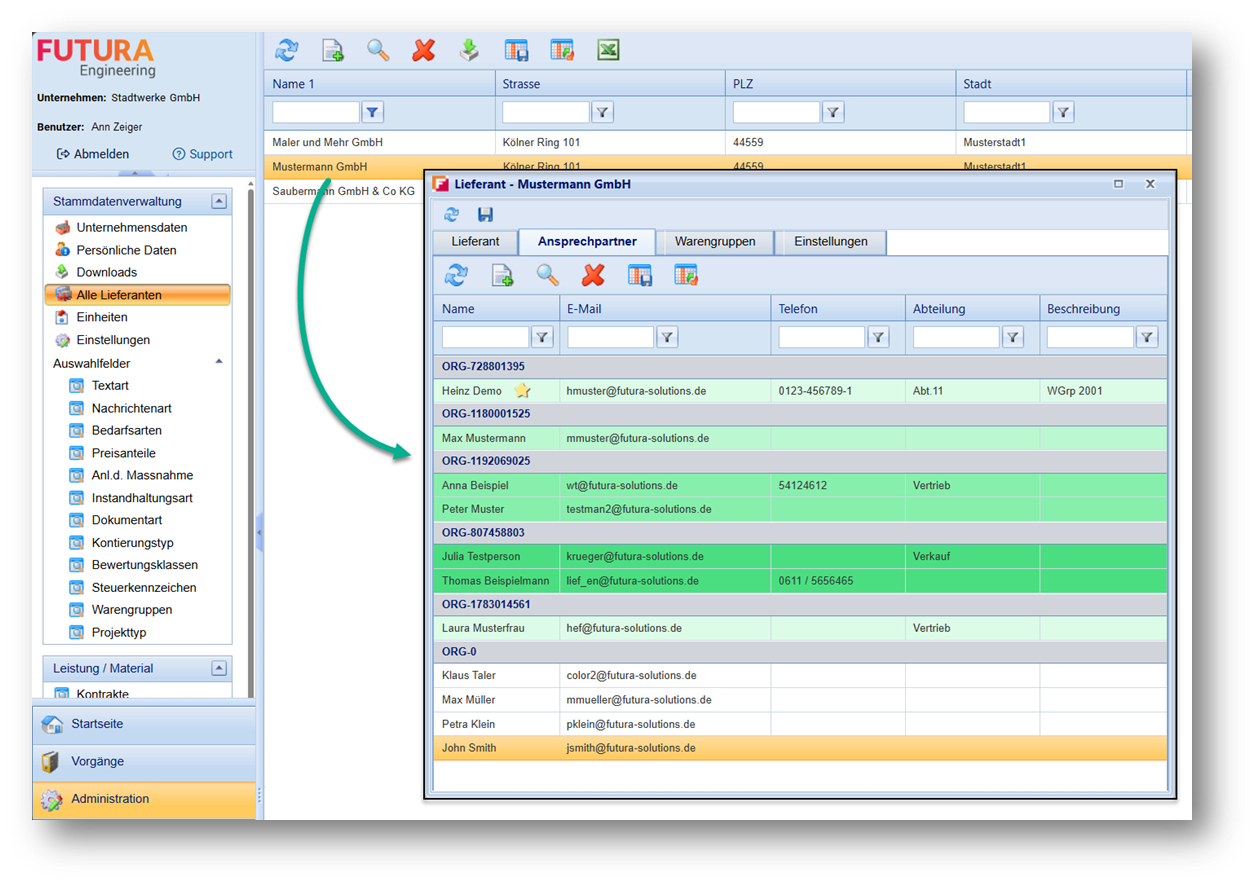Open Einheiten in the sidebar
The width and height of the screenshot is (1257, 885).
click(101, 317)
